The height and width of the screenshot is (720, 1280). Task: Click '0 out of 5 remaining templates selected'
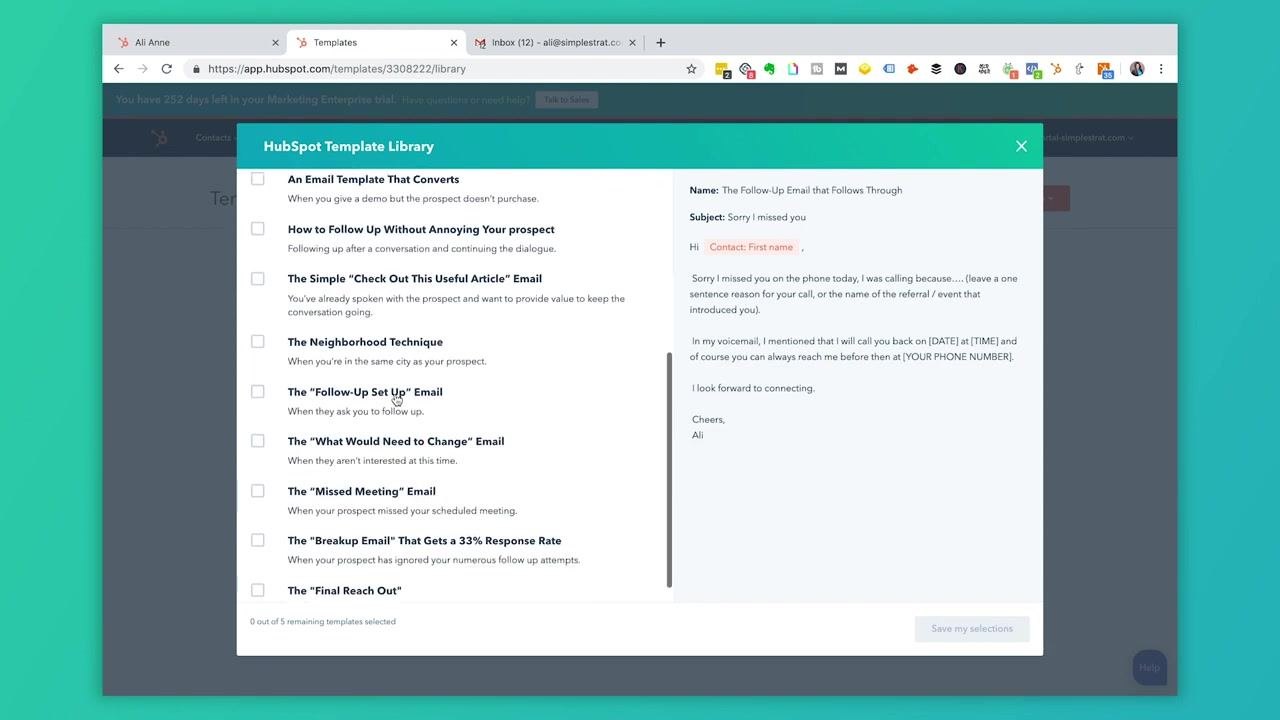coord(323,622)
